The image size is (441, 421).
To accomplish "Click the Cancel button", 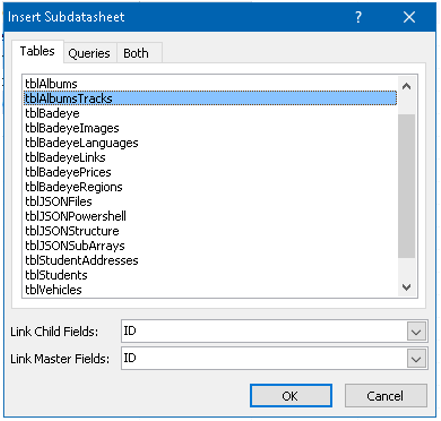I will coord(386,396).
